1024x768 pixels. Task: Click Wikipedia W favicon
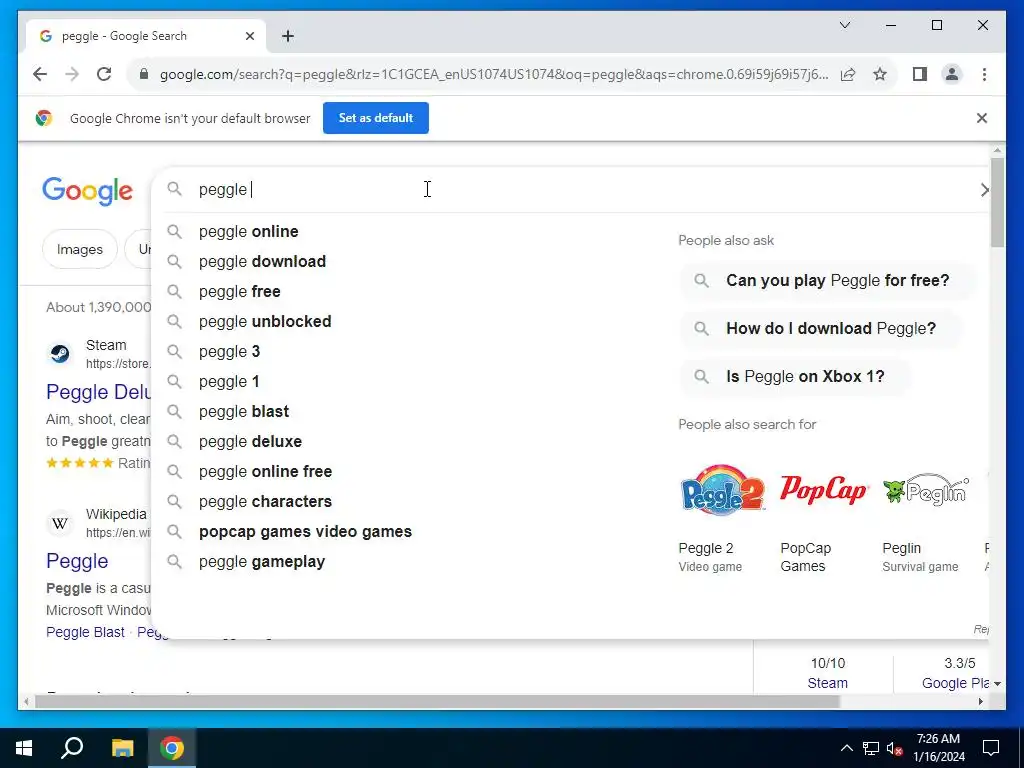61,523
